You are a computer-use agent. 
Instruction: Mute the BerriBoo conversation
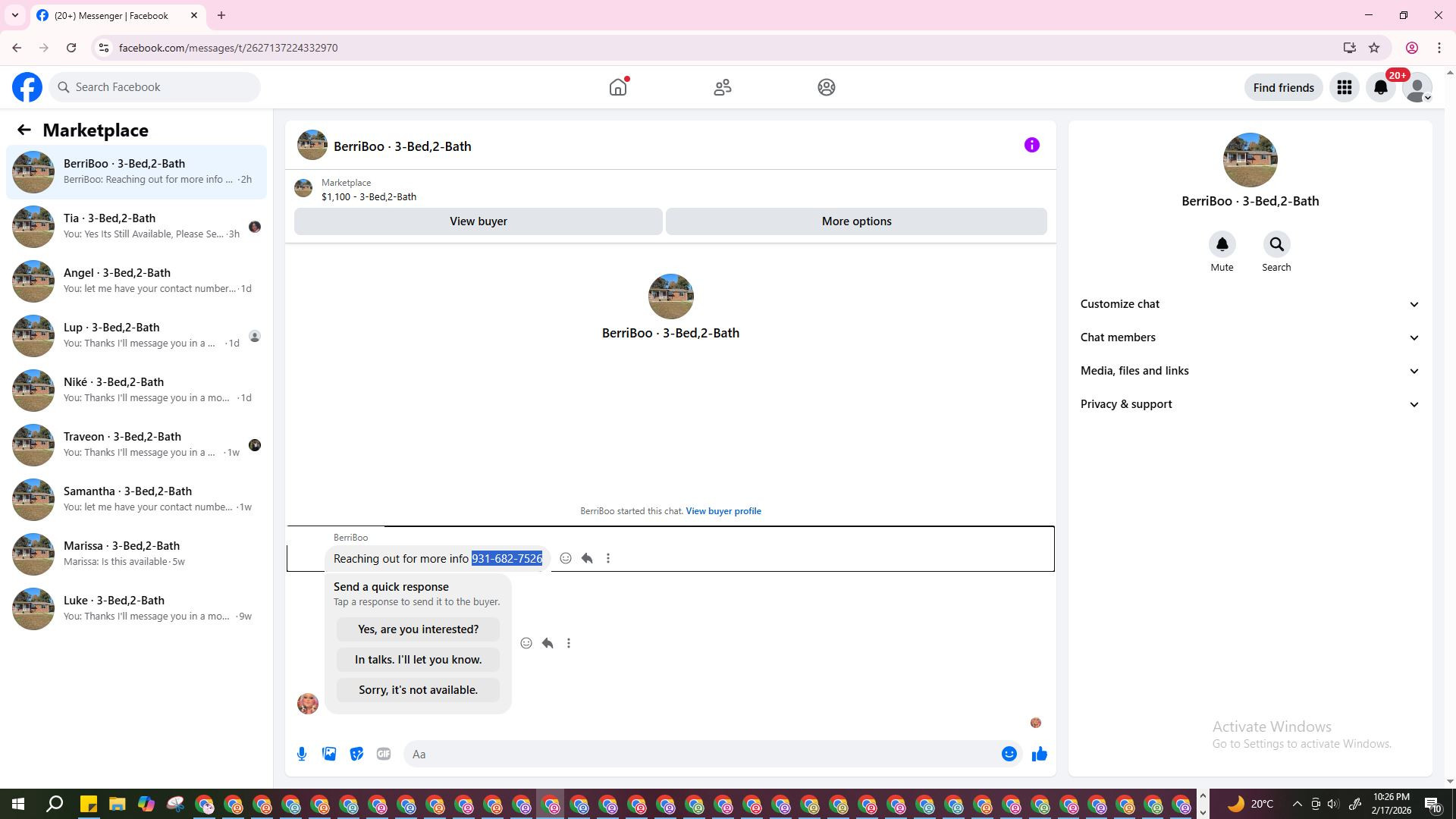(x=1222, y=245)
